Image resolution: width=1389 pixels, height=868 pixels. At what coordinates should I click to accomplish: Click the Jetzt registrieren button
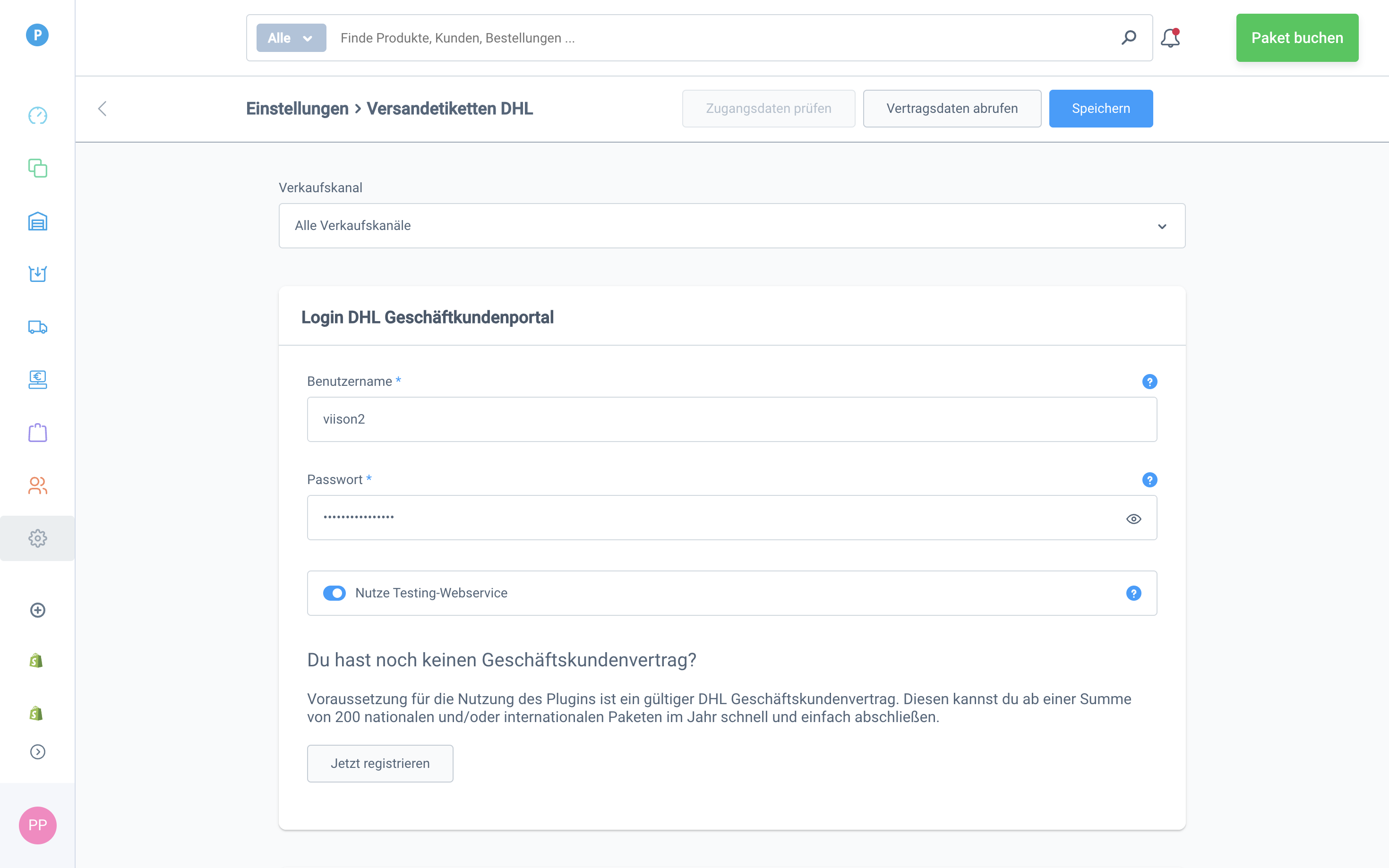pyautogui.click(x=379, y=764)
